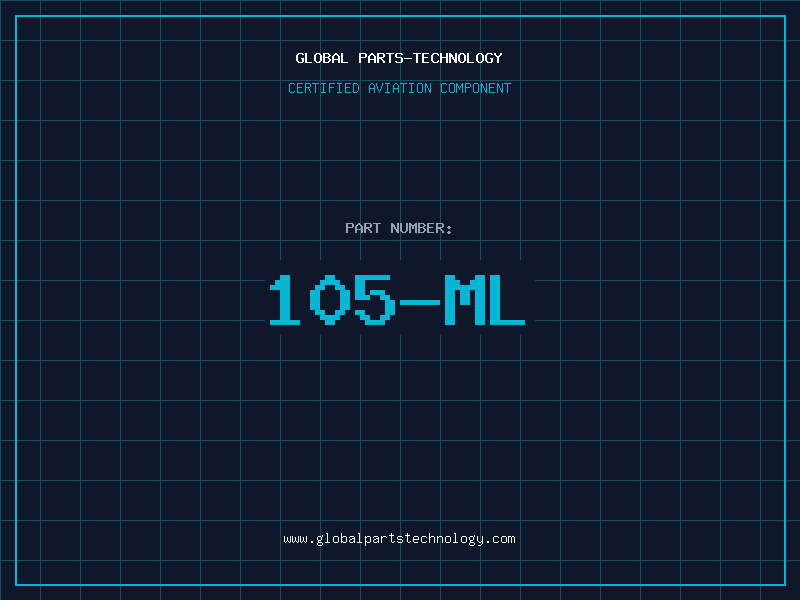
Task: Click the word AVIATION in subtitle
Action: [x=400, y=88]
